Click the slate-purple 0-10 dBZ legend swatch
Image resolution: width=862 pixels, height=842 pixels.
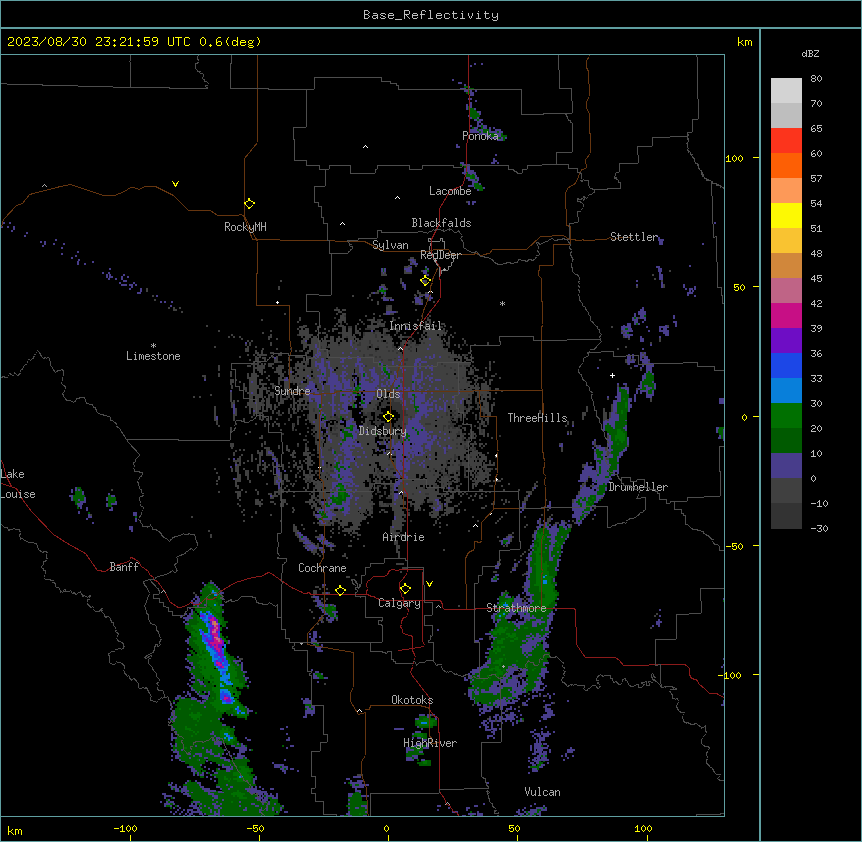(x=786, y=466)
